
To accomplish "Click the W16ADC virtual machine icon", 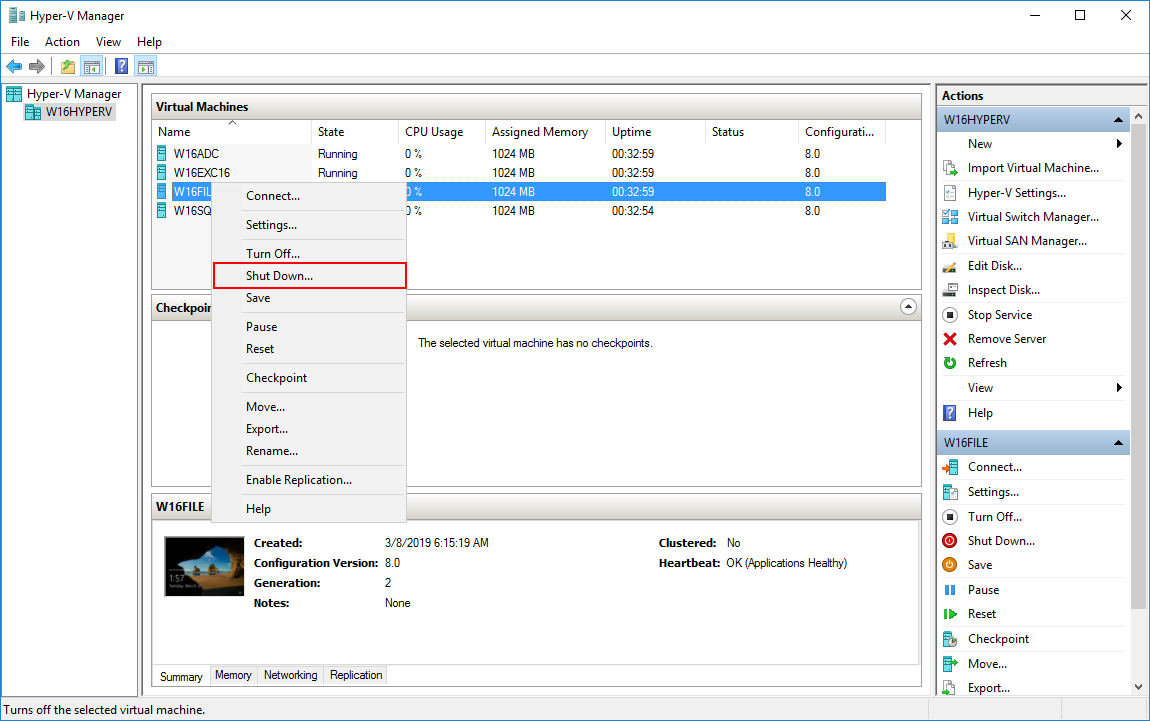I will pos(162,154).
